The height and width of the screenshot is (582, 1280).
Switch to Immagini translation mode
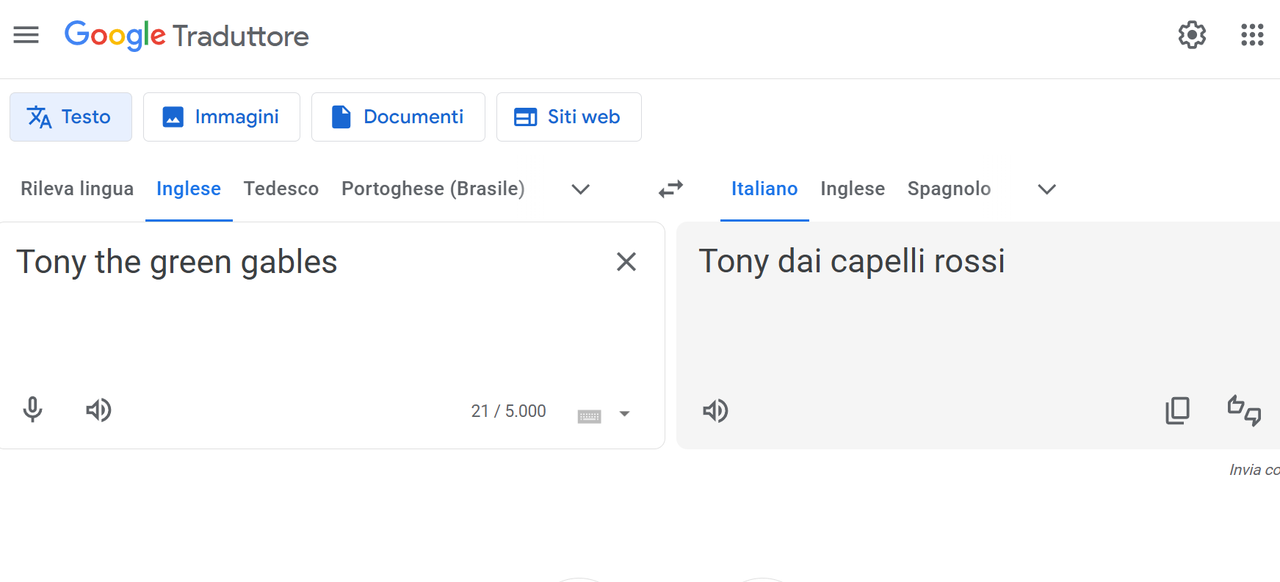(x=221, y=117)
